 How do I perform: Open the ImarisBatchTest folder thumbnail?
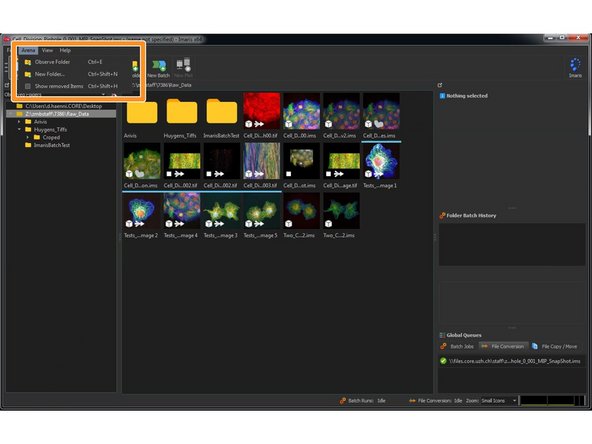tap(222, 112)
